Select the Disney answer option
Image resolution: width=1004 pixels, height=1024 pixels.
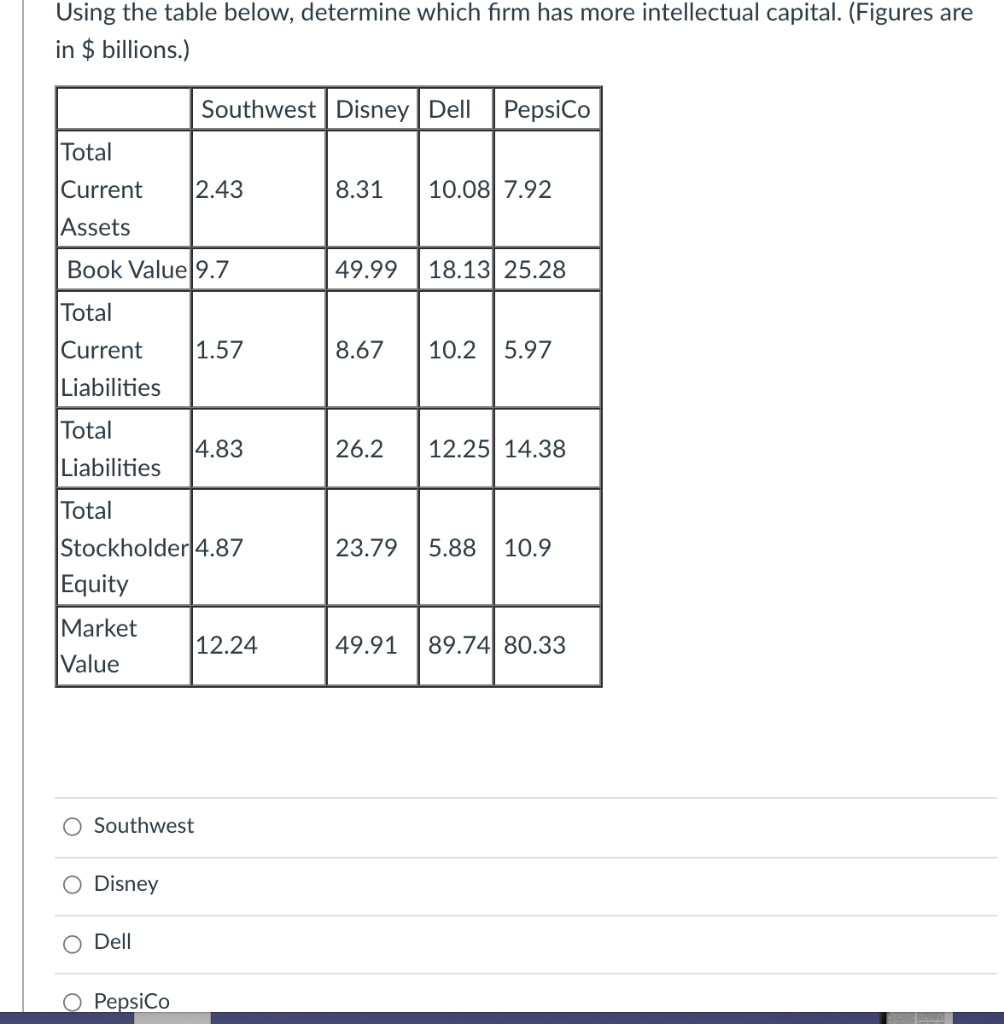tap(71, 884)
